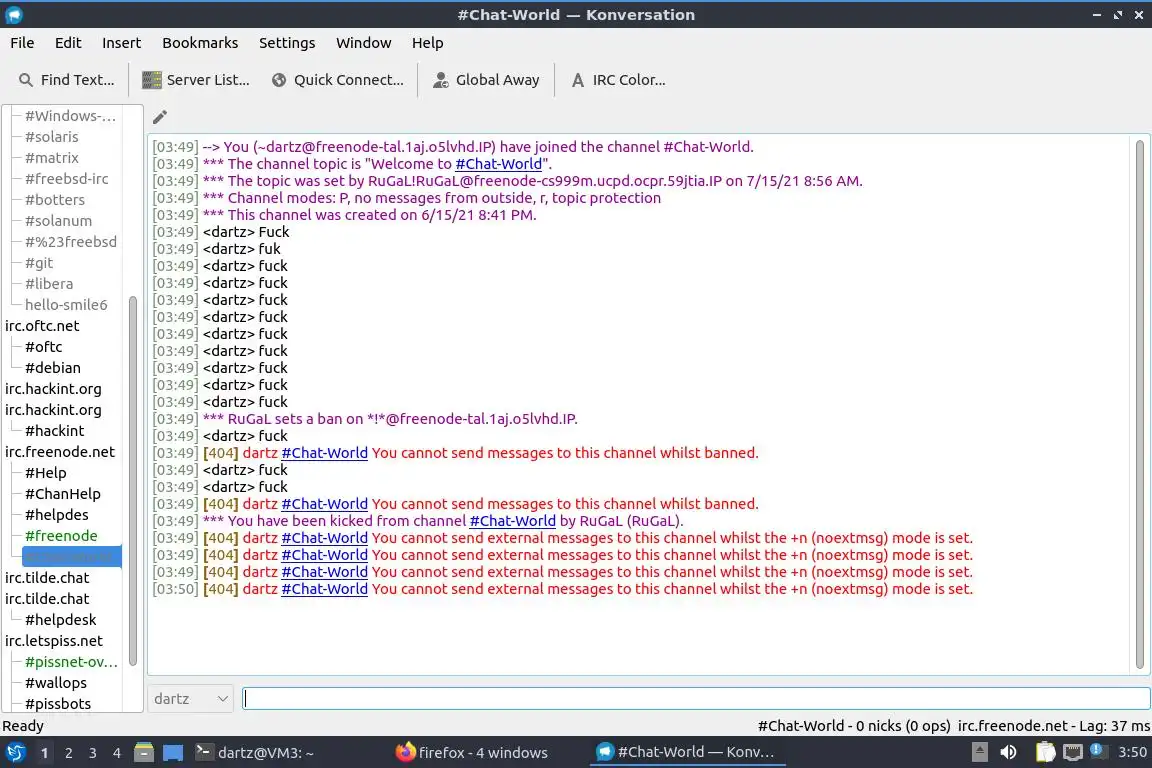
Task: Select the #git channel
Action: click(x=38, y=262)
